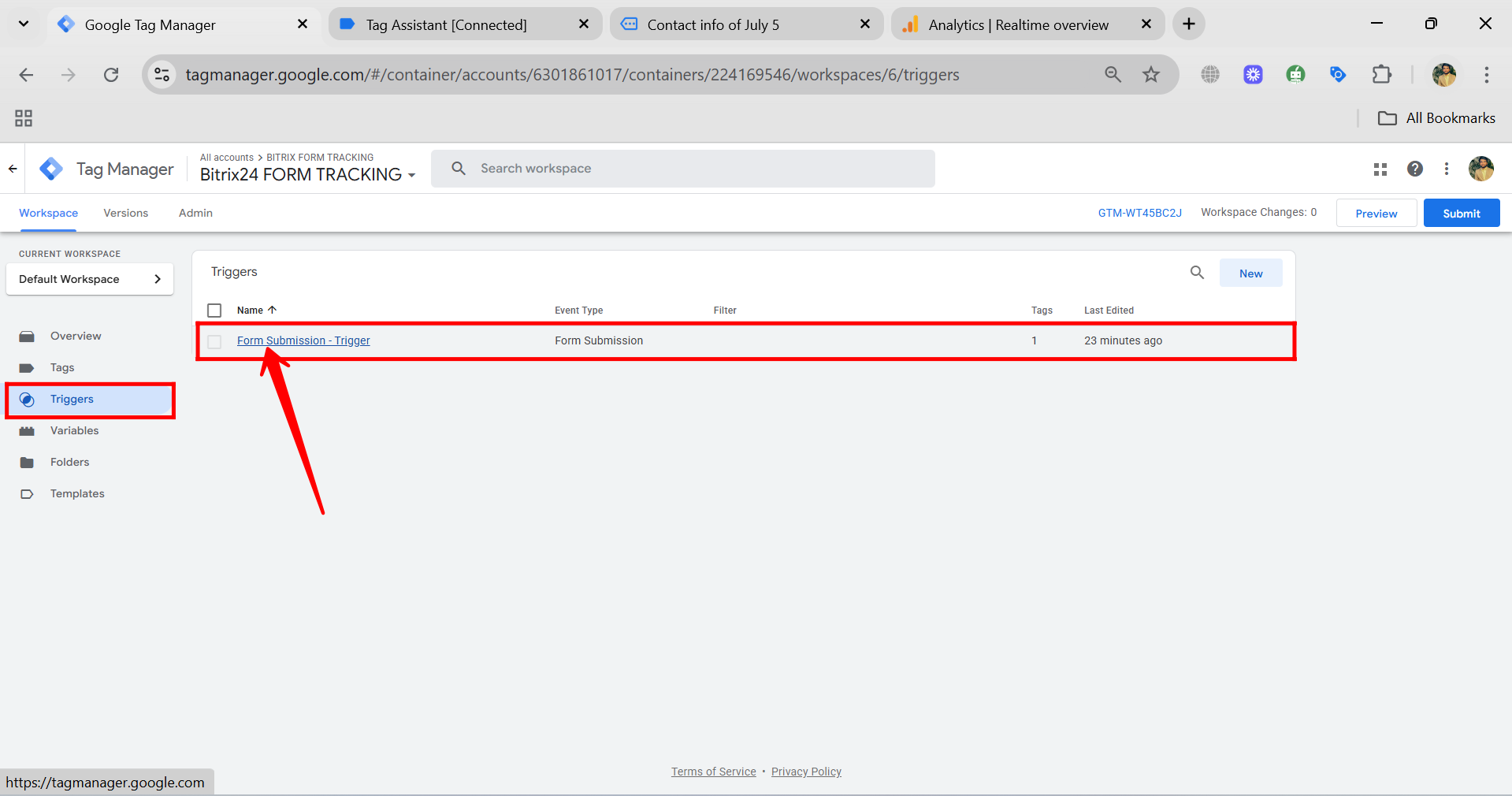Click the Filter column header
This screenshot has height=796, width=1512.
click(x=725, y=311)
